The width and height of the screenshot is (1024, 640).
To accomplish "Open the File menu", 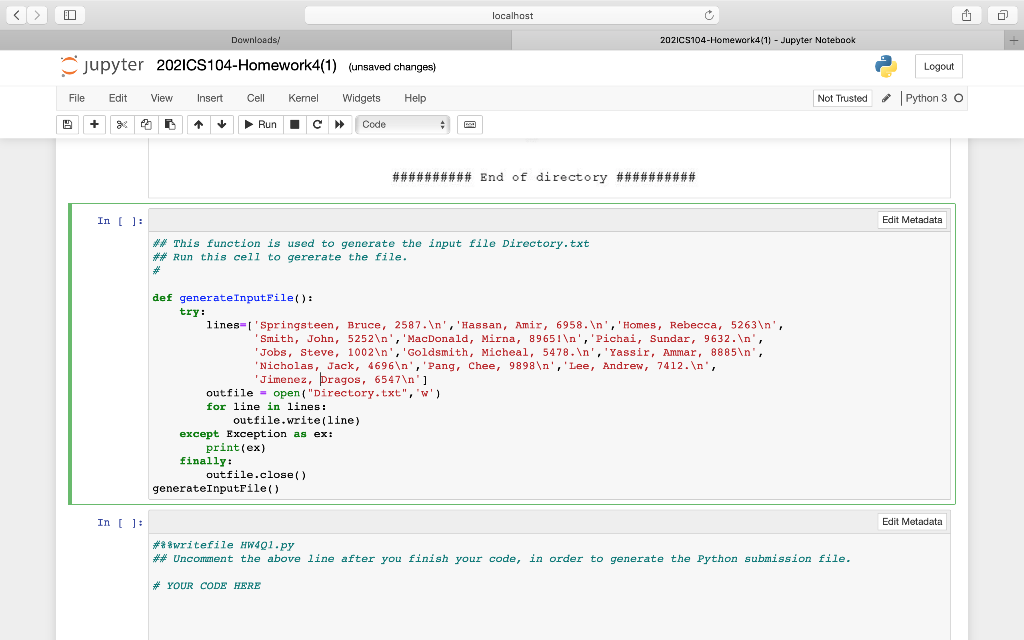I will pos(76,98).
